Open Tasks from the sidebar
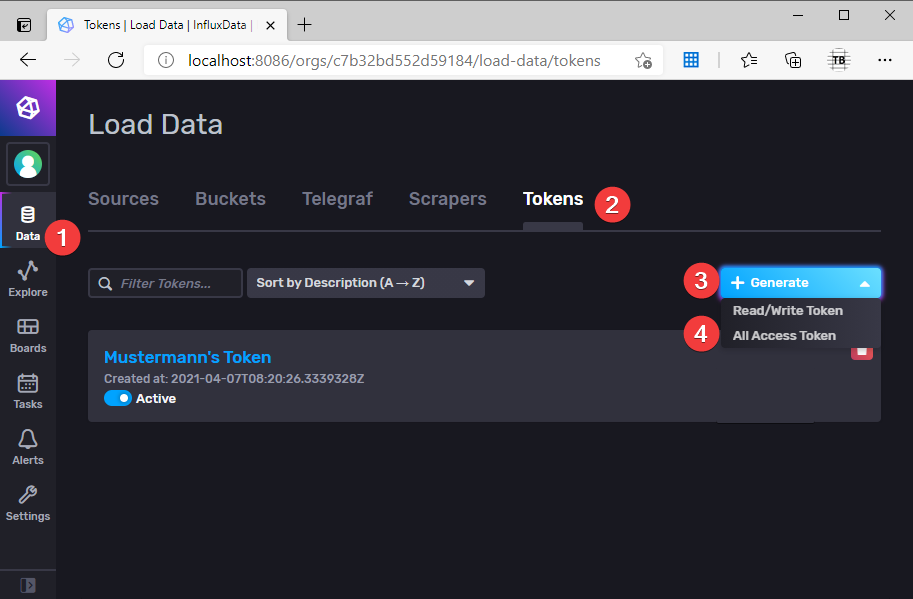Screen dimensions: 913x599 click(x=27, y=390)
